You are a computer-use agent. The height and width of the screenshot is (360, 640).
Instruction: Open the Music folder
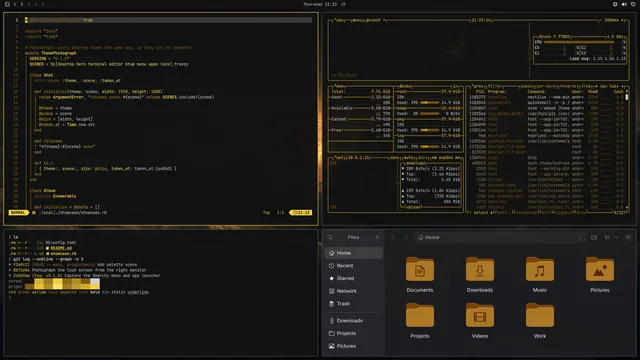click(540, 274)
